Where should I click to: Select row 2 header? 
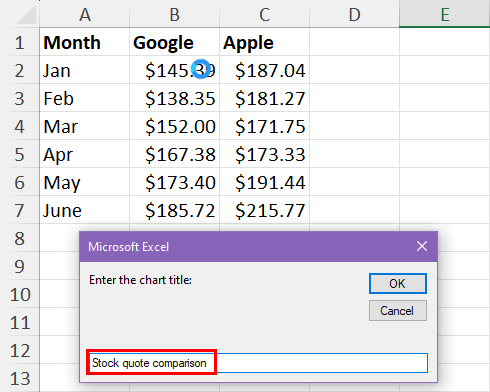[19, 70]
